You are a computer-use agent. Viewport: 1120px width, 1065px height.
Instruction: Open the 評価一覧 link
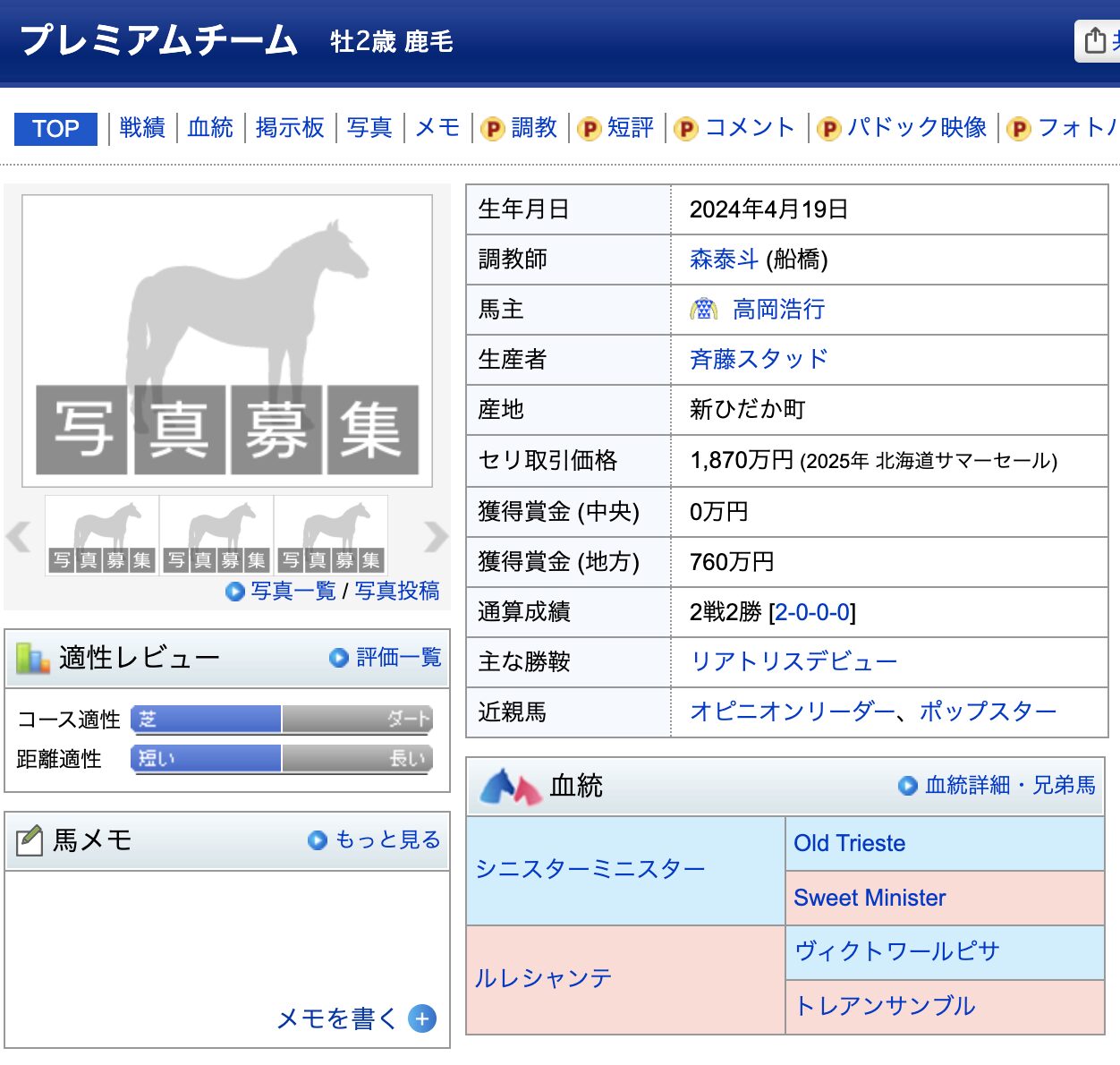[399, 658]
